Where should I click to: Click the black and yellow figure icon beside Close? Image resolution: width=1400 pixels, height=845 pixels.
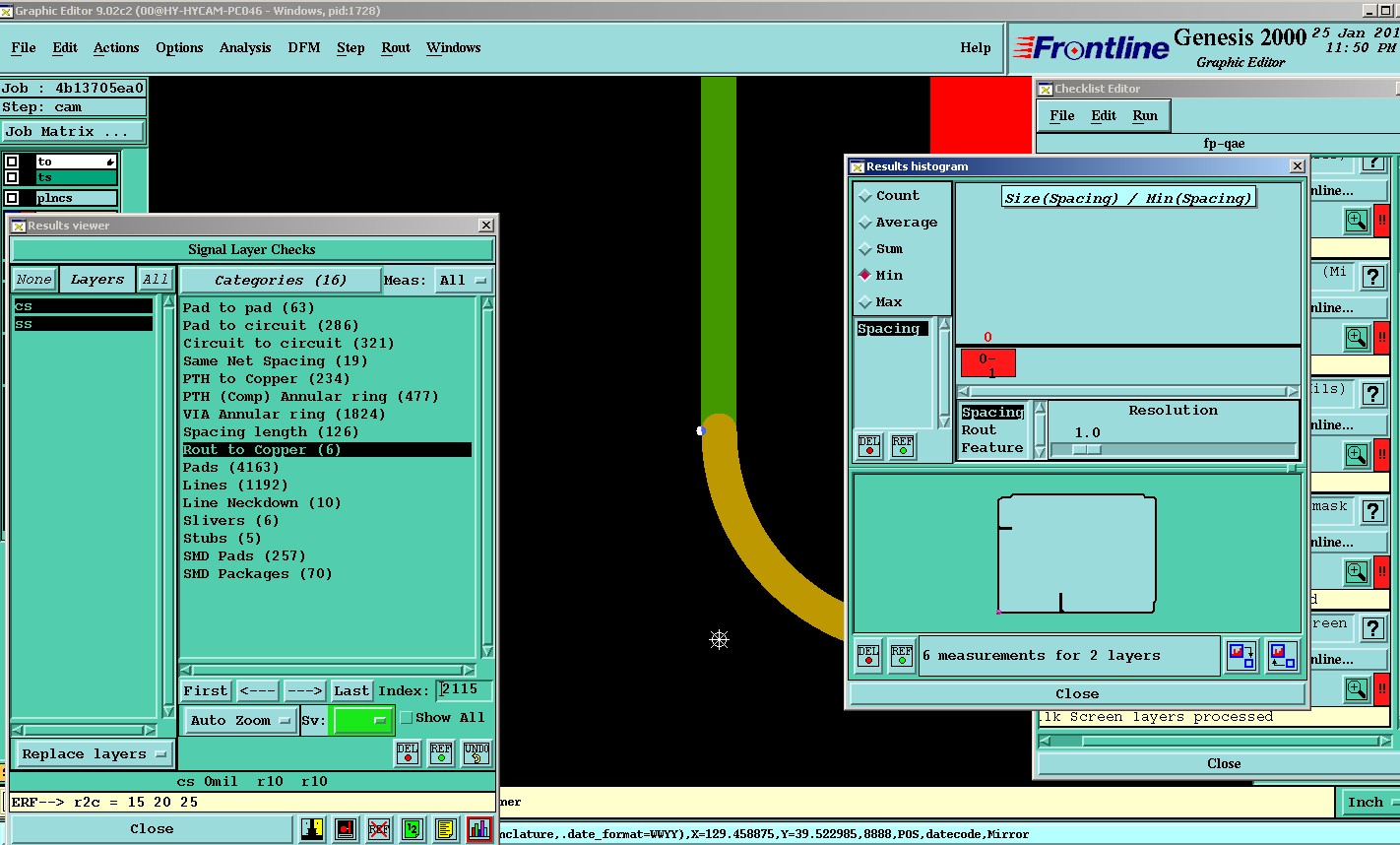(313, 829)
